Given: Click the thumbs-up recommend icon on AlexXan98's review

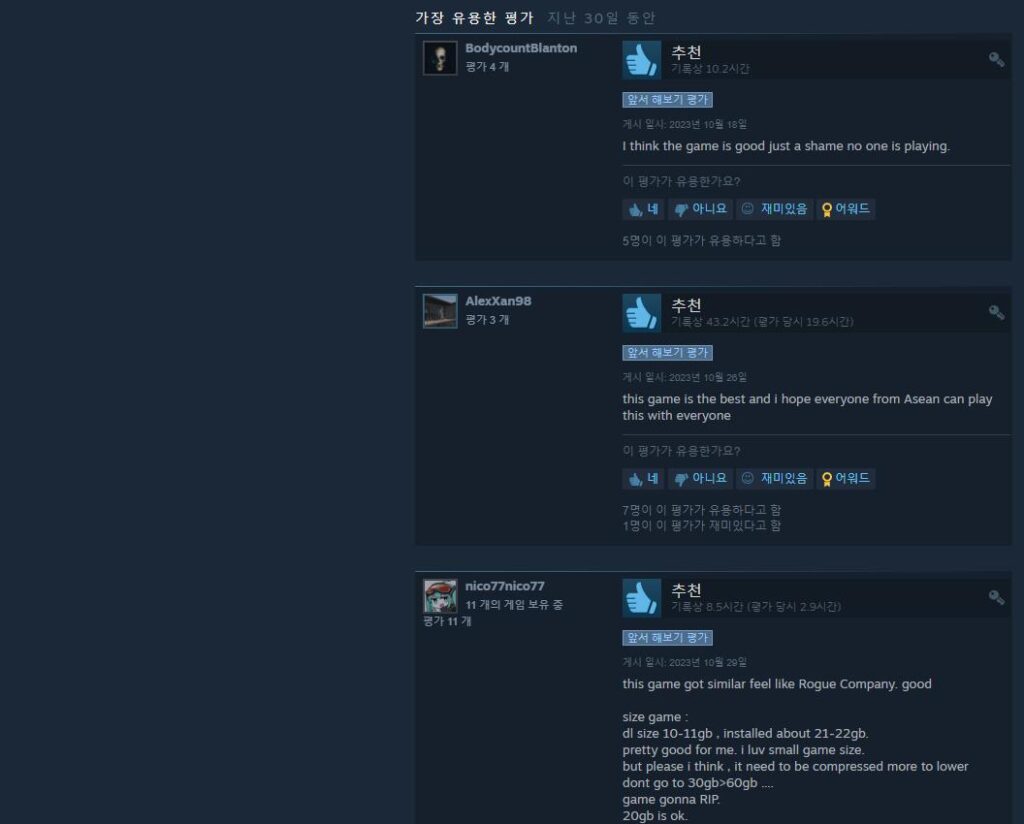Looking at the screenshot, I should [641, 313].
